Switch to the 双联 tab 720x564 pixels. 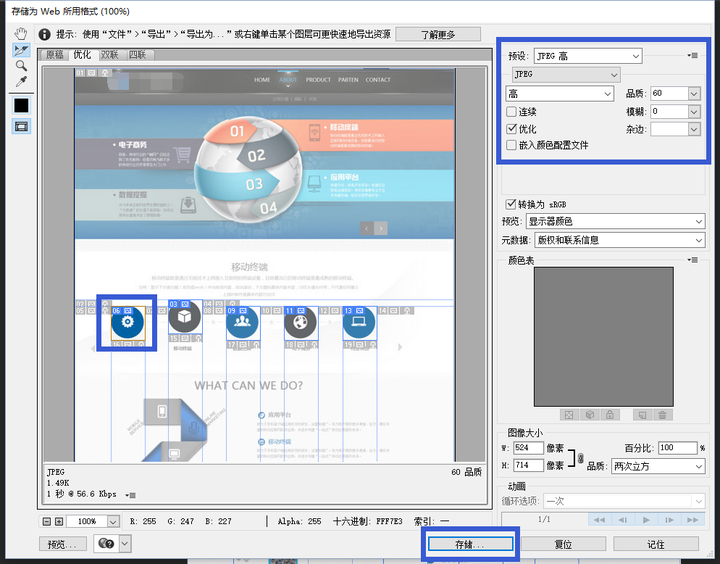coord(110,55)
